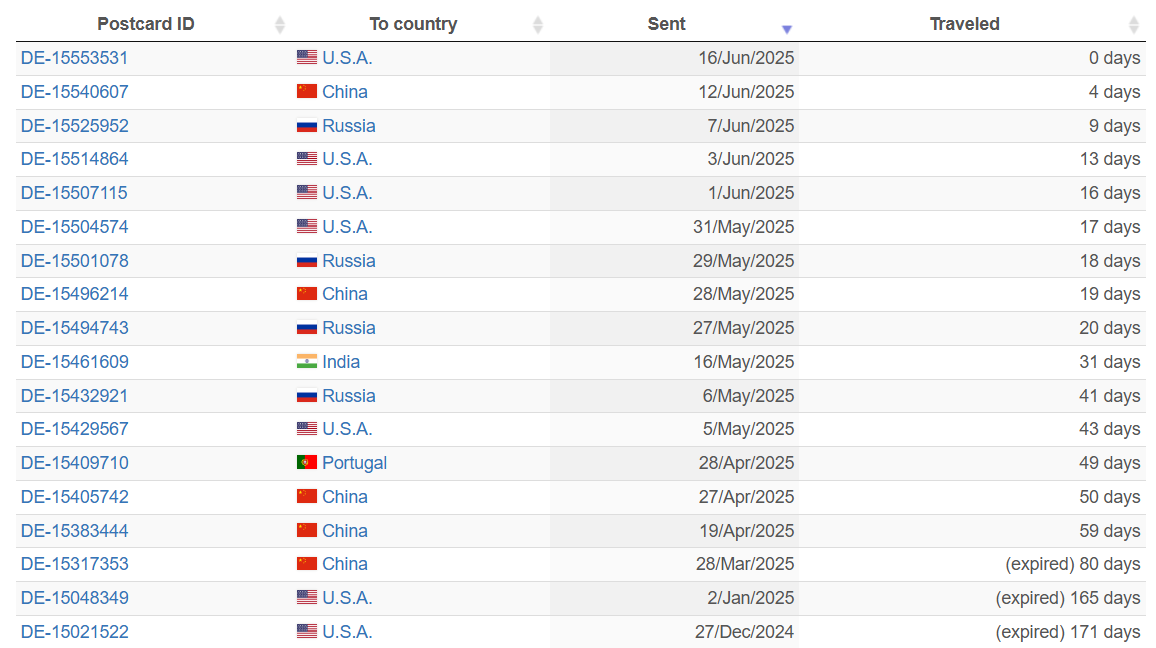Open postcard DE-15461609
The width and height of the screenshot is (1156, 648).
point(74,361)
